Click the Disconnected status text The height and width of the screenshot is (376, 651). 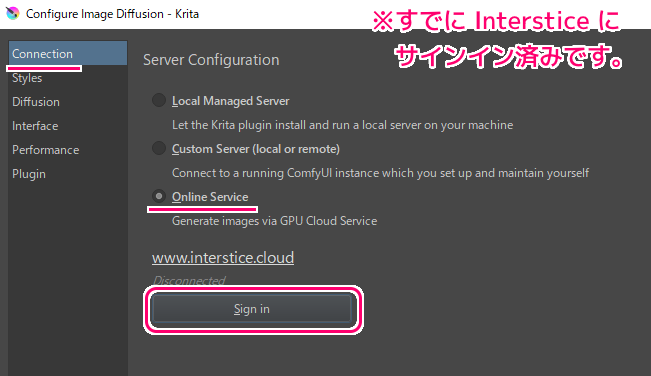tap(189, 281)
